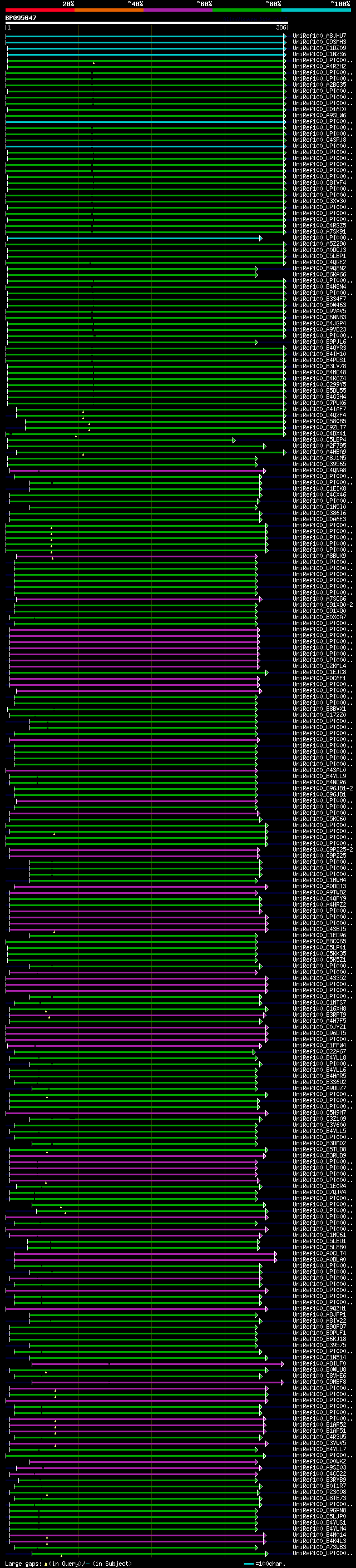The image size is (356, 1568).
Task: Select hit label UniRef100_Q22A67
Action: click(319, 1052)
